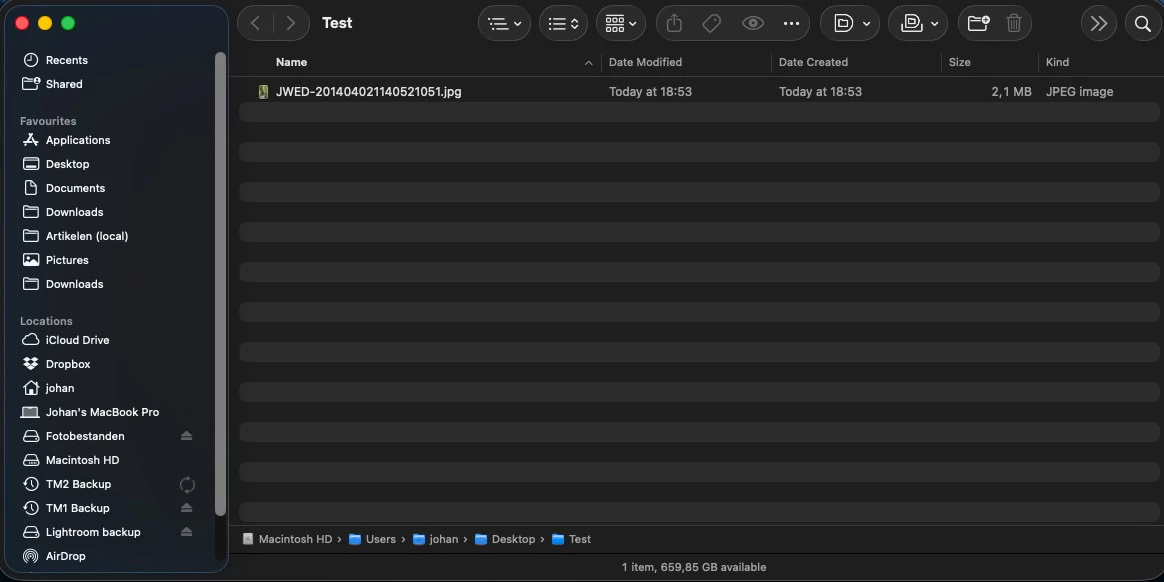Open the ellipsis More actions menu
Image resolution: width=1164 pixels, height=582 pixels.
791,23
